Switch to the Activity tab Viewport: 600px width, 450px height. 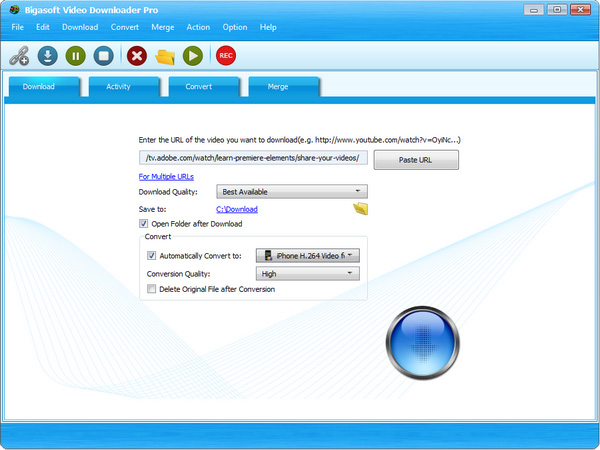124,86
